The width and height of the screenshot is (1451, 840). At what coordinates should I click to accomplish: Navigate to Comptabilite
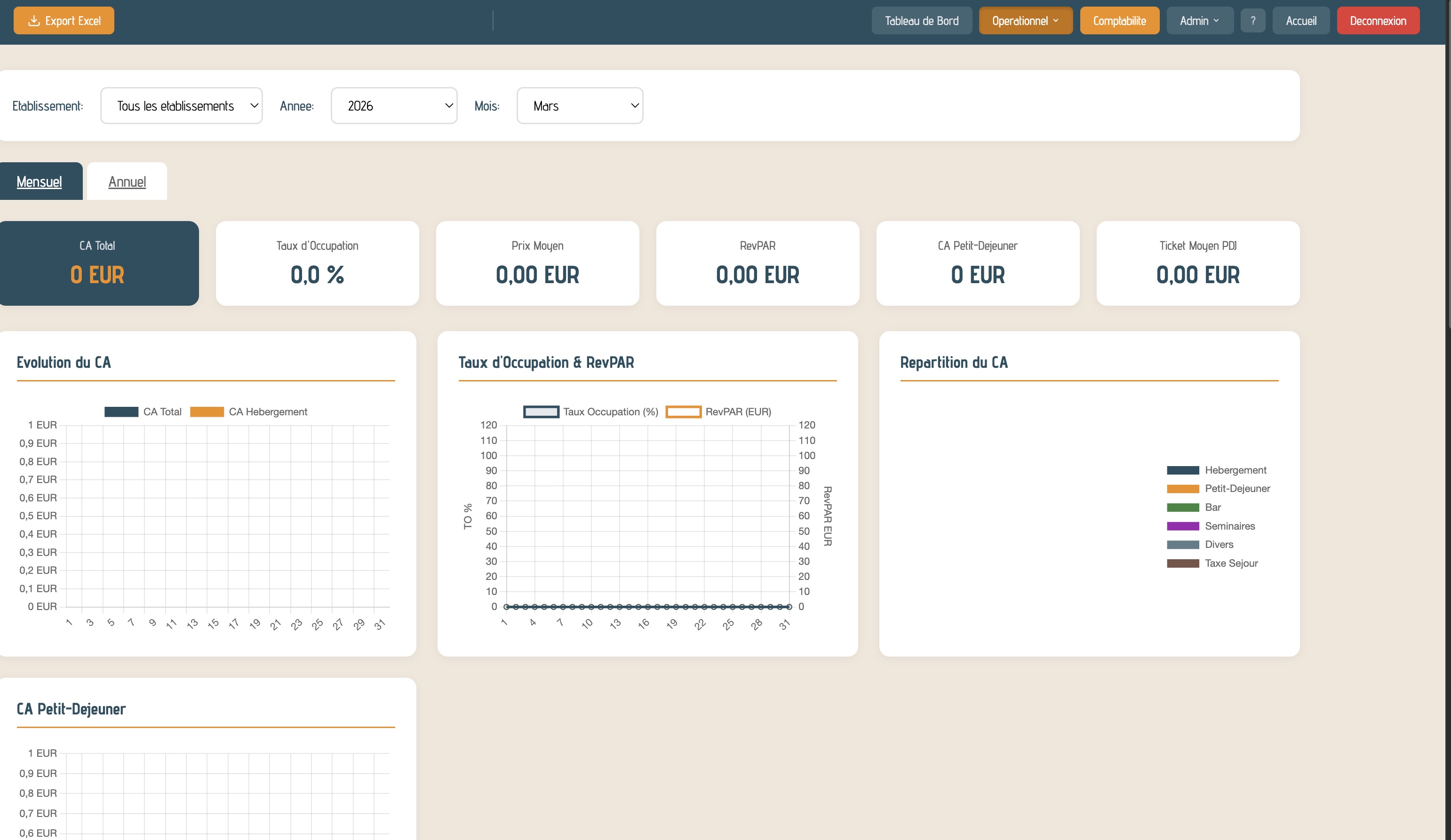coord(1118,20)
